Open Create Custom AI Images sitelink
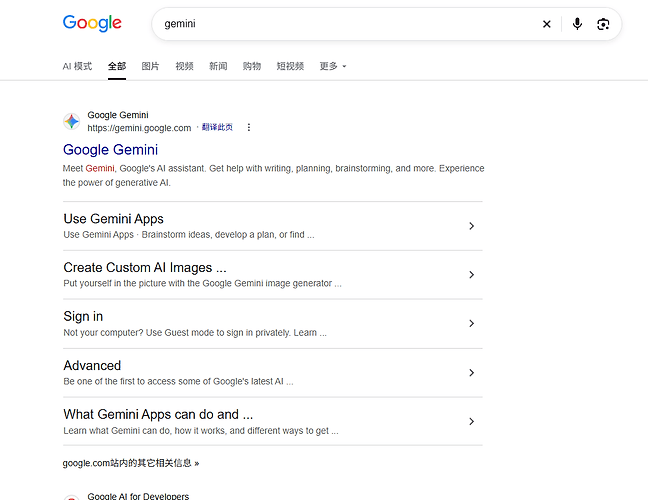This screenshot has width=648, height=500. [145, 267]
